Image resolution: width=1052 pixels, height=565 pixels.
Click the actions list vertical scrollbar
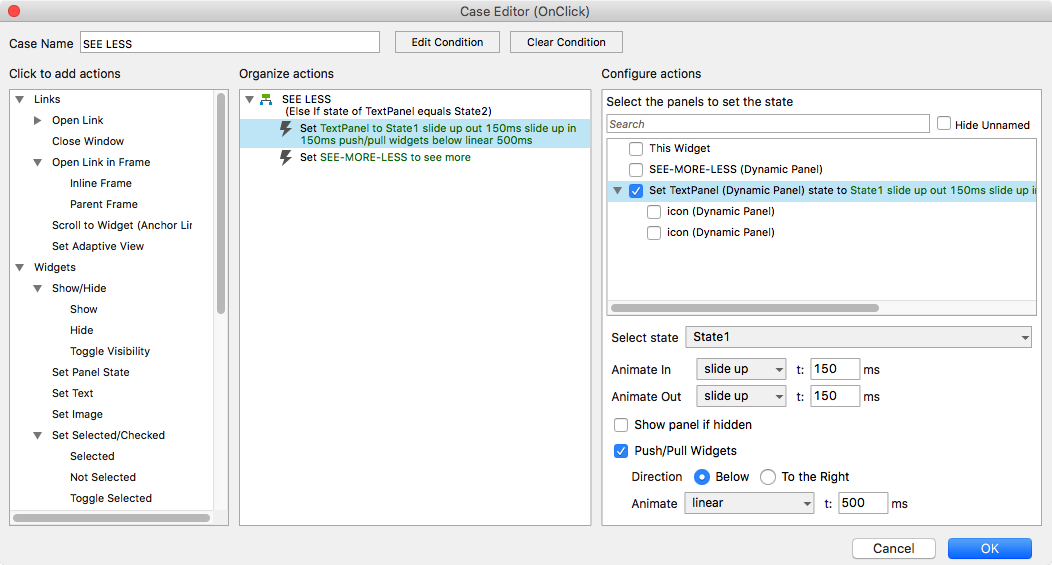(221, 200)
